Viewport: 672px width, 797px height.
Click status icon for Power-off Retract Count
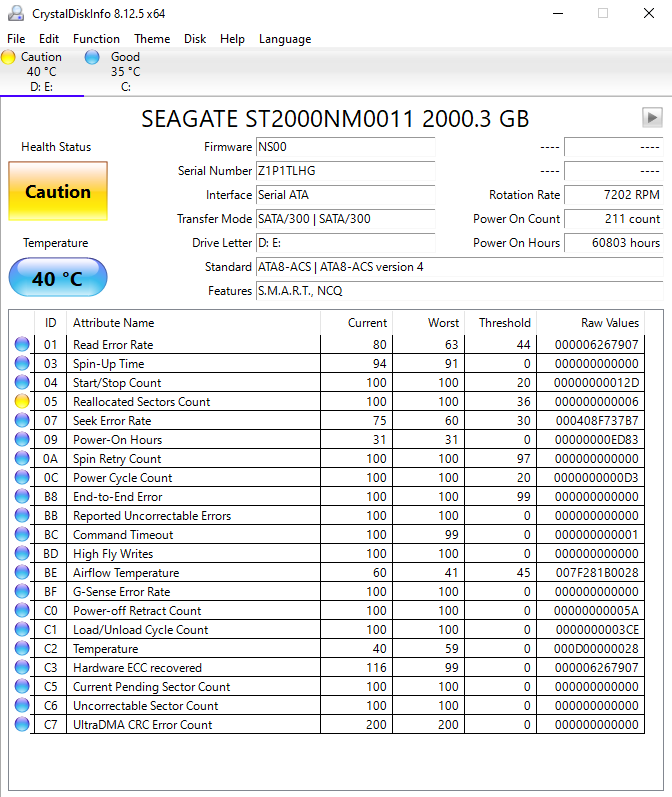pyautogui.click(x=22, y=610)
